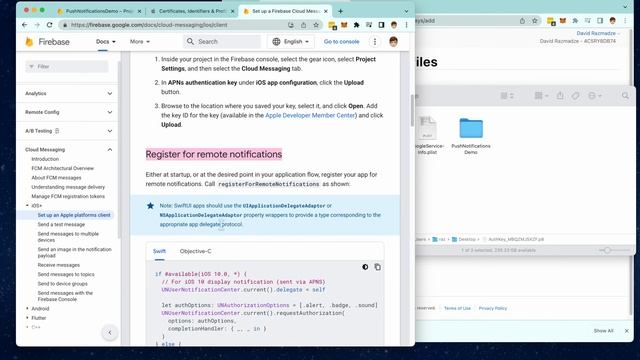Switch to the Objective-C code tab
The image size is (640, 360).
[x=196, y=251]
